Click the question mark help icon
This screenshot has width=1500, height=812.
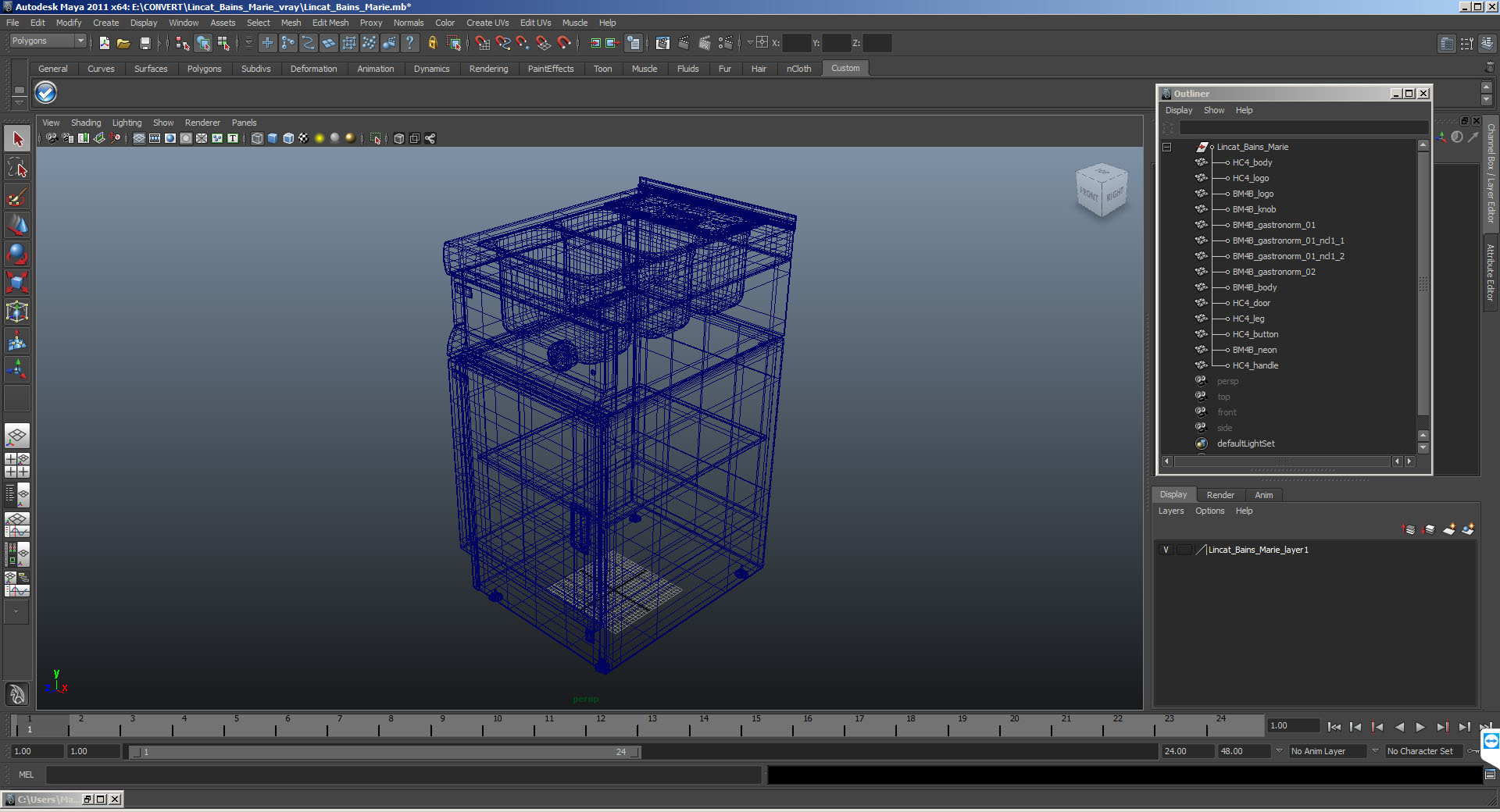[410, 43]
